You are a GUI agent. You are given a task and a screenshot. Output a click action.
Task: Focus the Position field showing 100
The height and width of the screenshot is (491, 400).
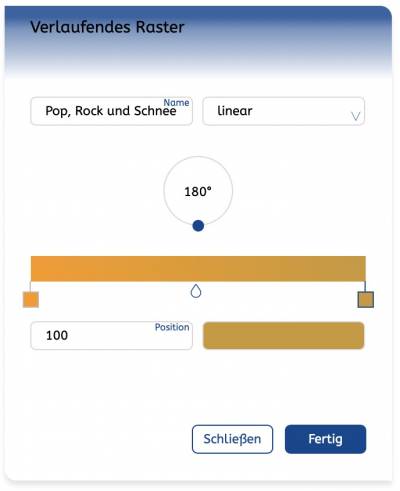click(111, 335)
